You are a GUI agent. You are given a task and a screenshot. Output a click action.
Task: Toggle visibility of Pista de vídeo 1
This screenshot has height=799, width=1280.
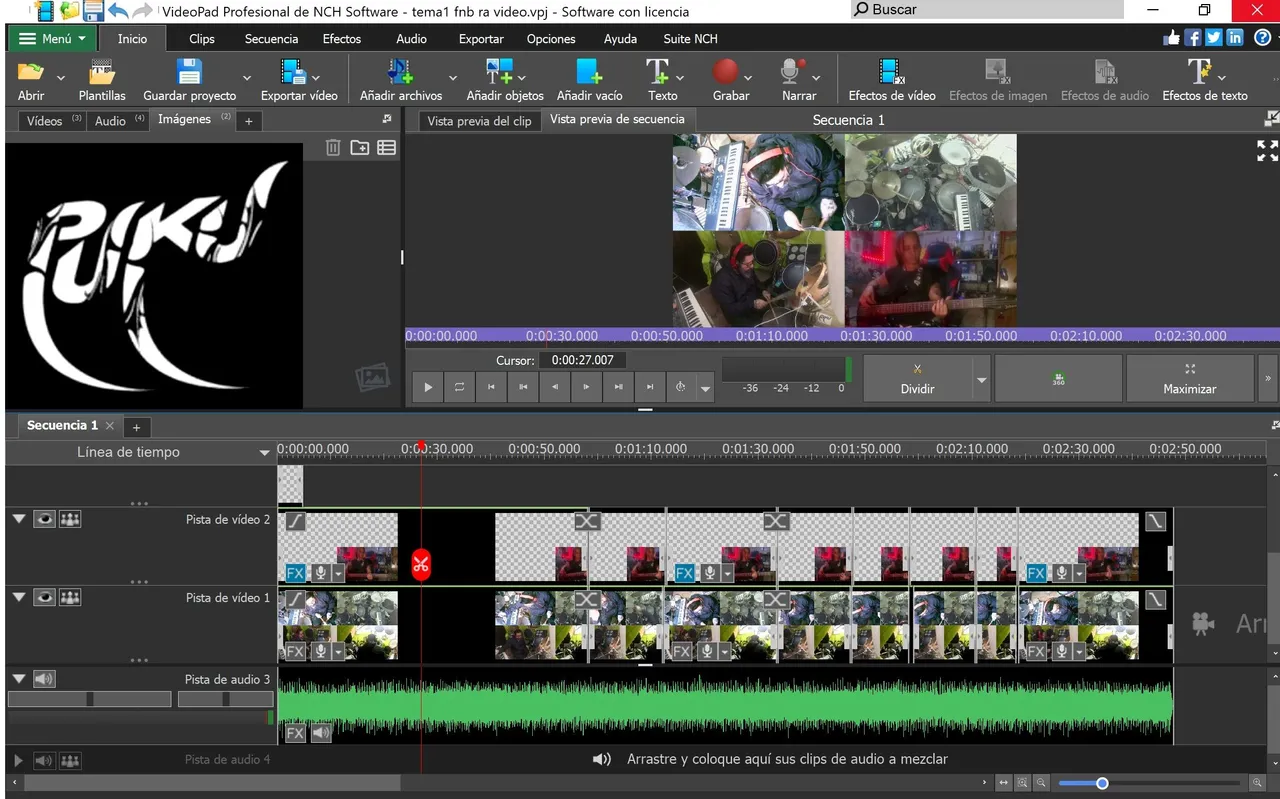tap(44, 597)
